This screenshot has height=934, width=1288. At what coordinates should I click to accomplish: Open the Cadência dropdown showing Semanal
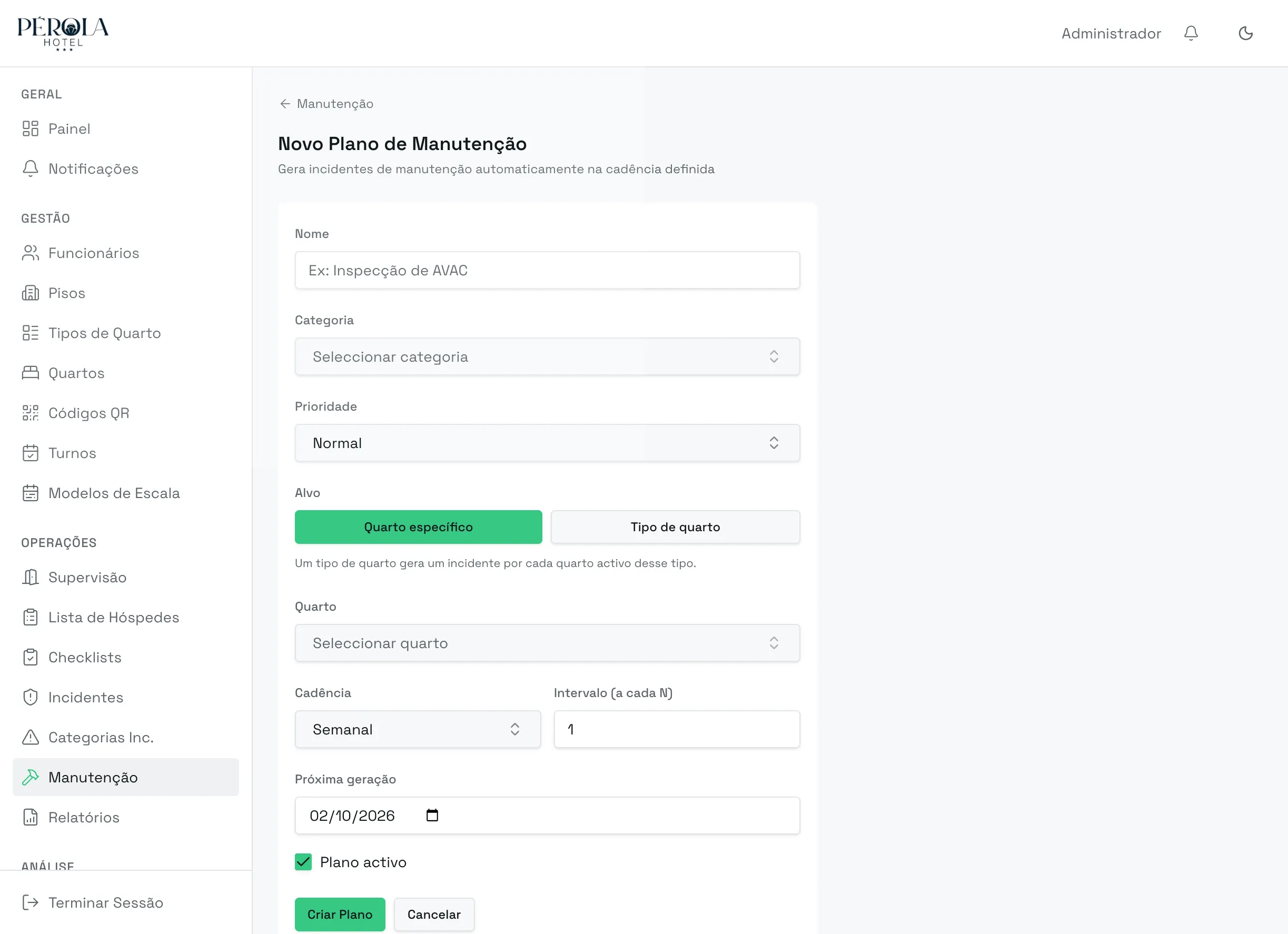[x=418, y=729]
